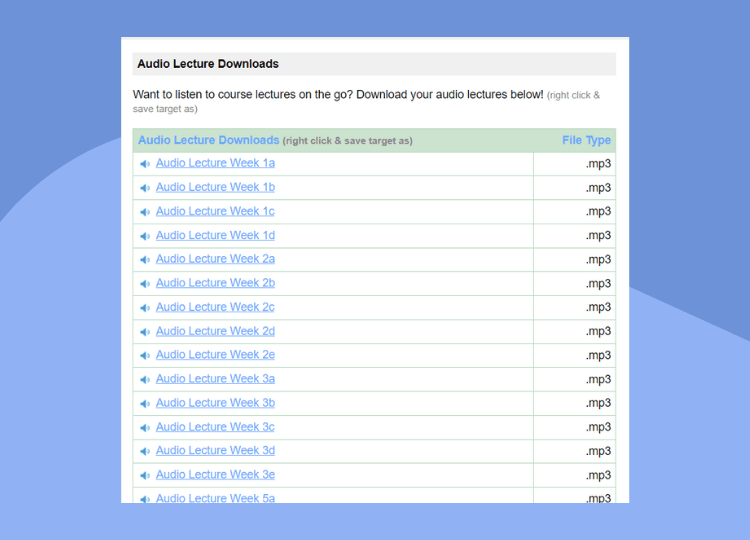Click the .mp3 cell for Week 2a

pyautogui.click(x=574, y=259)
